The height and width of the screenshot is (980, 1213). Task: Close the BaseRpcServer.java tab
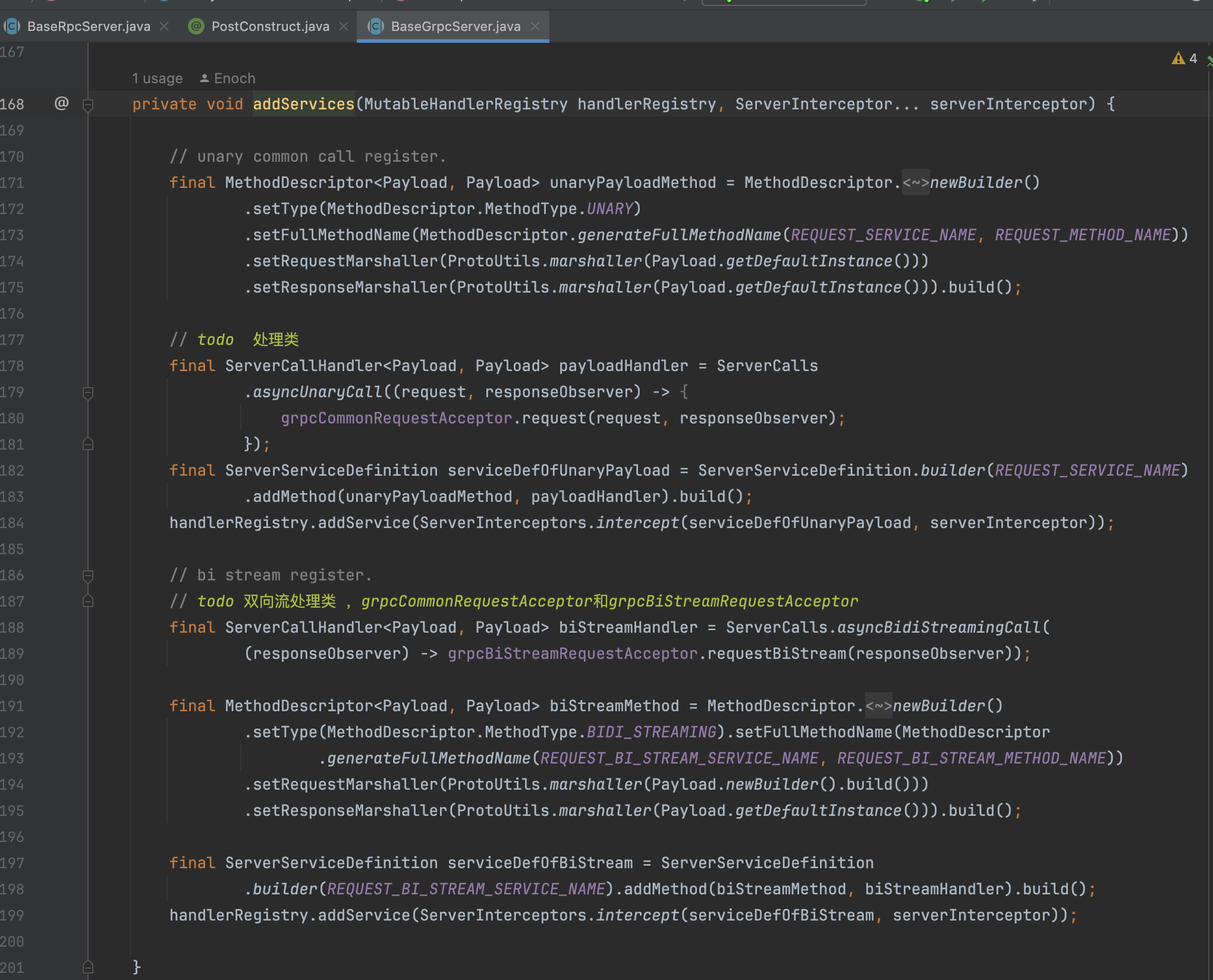(x=165, y=26)
